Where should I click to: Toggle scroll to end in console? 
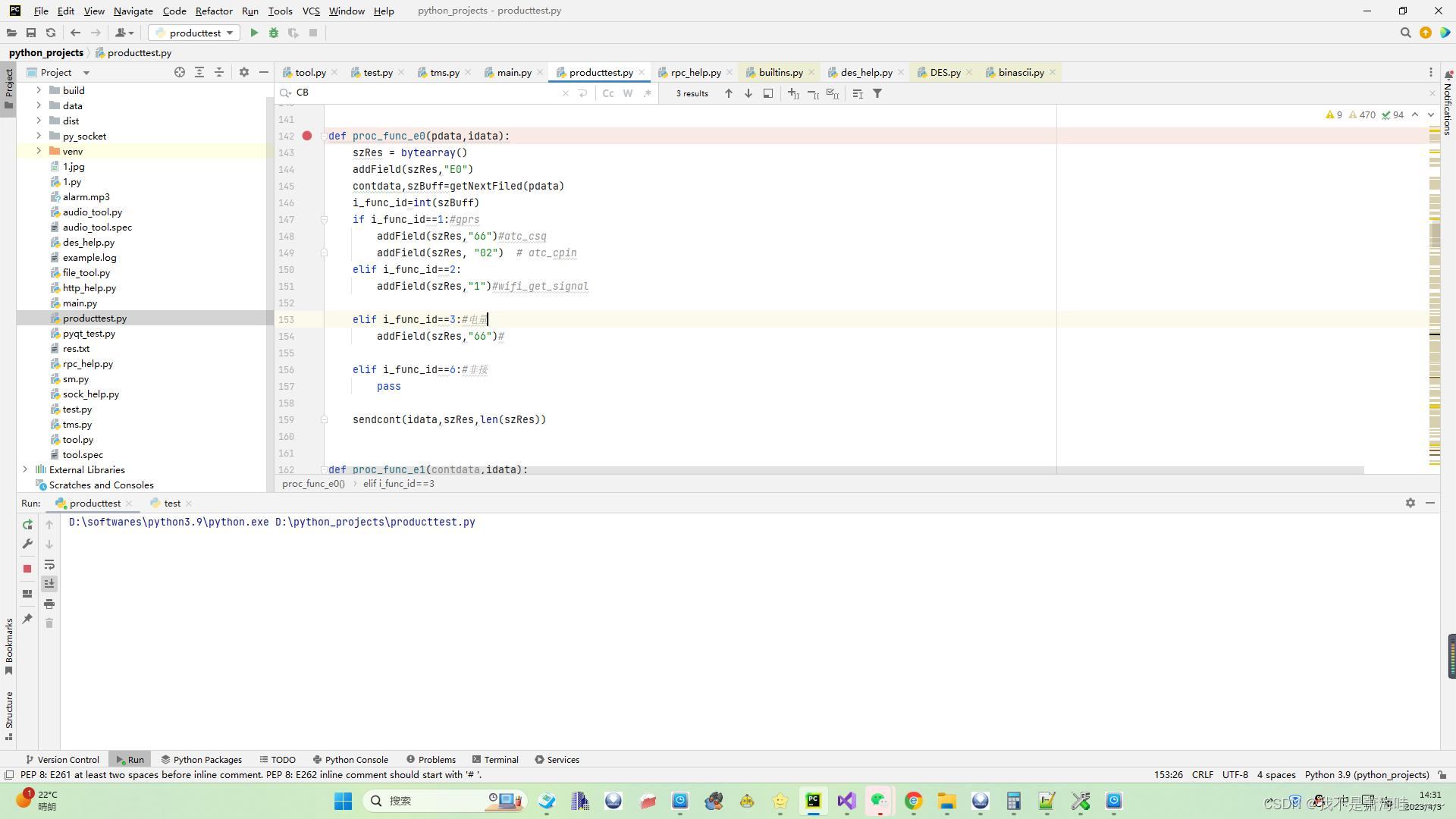coord(49,583)
